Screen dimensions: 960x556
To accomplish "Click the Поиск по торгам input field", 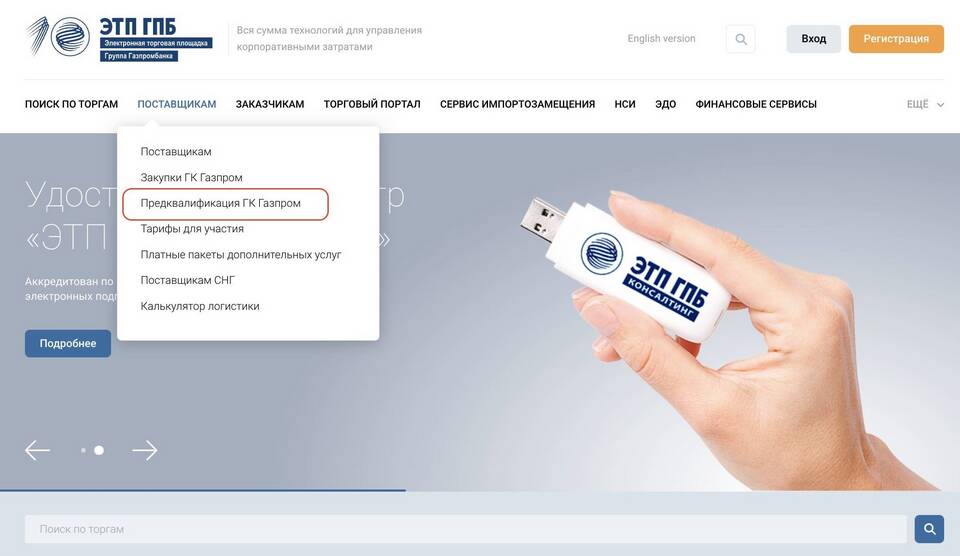I will click(x=465, y=529).
